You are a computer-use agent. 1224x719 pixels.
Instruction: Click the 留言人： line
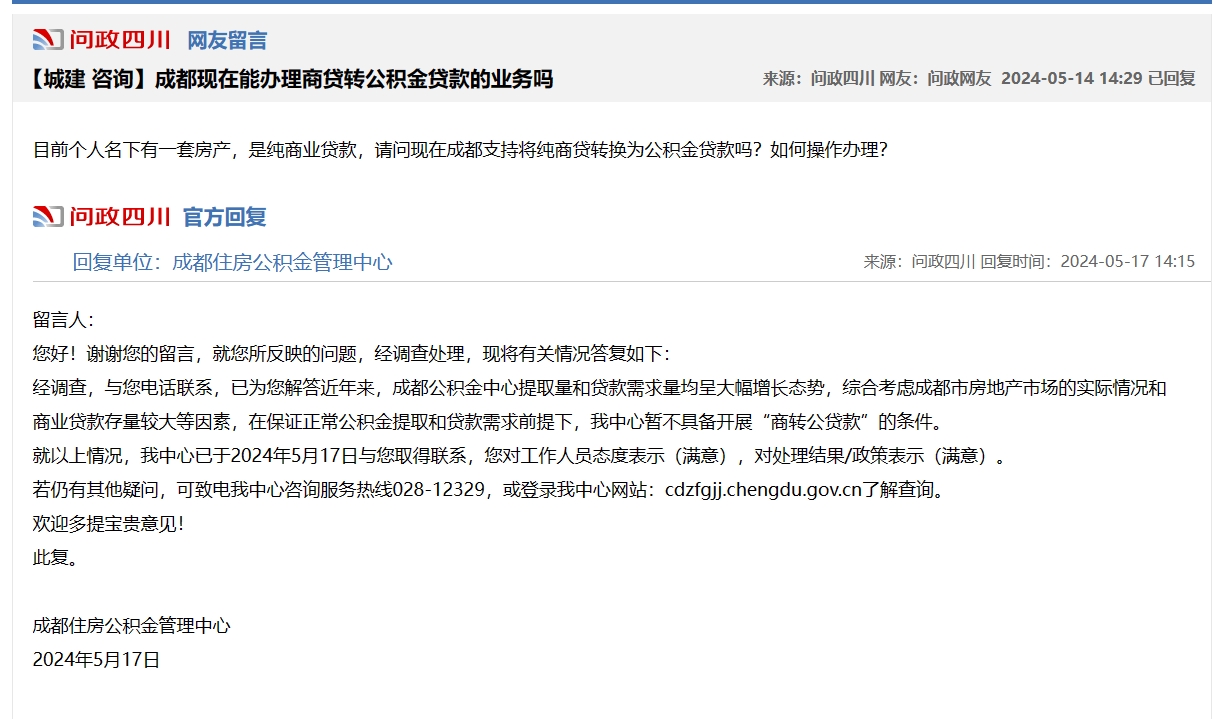tap(63, 320)
